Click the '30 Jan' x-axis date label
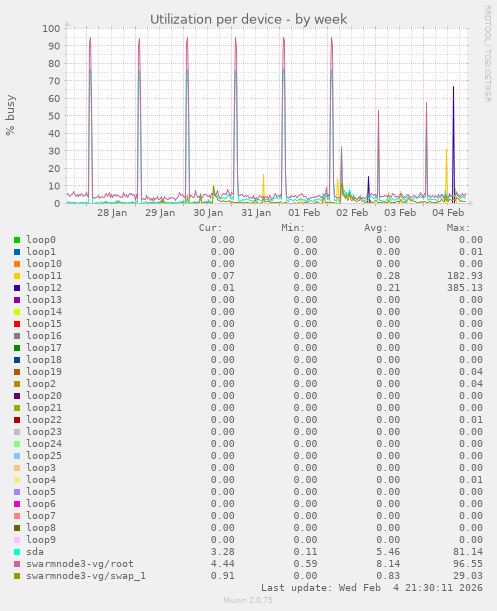497x611 pixels. click(x=208, y=213)
